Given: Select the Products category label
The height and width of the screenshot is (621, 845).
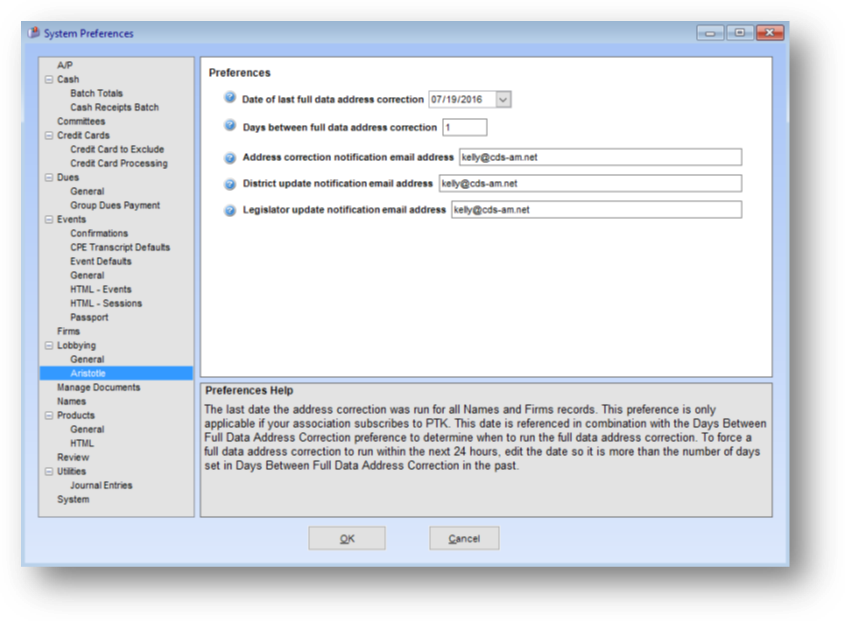Looking at the screenshot, I should coord(75,416).
